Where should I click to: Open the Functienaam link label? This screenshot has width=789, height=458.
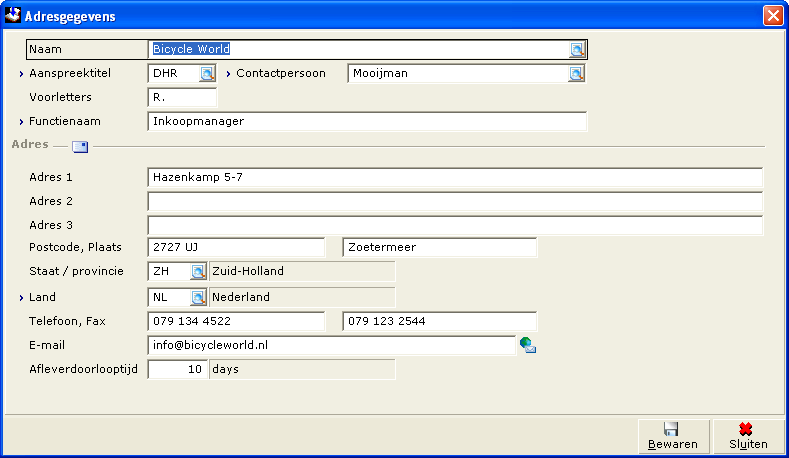coord(65,121)
